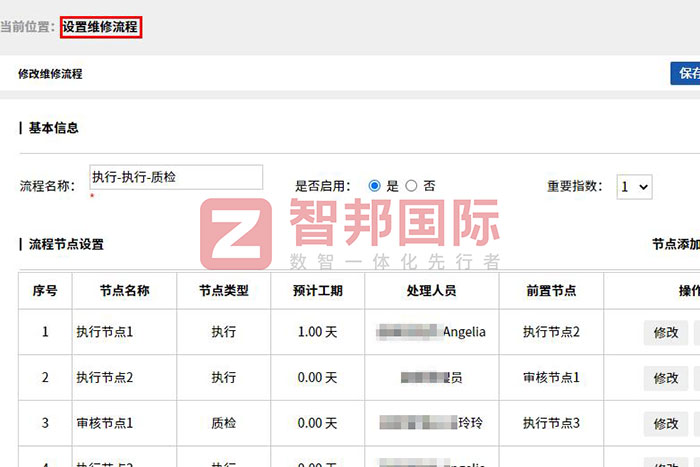Focus the 流程名称 text field
Viewport: 700px width, 467px height.
pyautogui.click(x=176, y=177)
